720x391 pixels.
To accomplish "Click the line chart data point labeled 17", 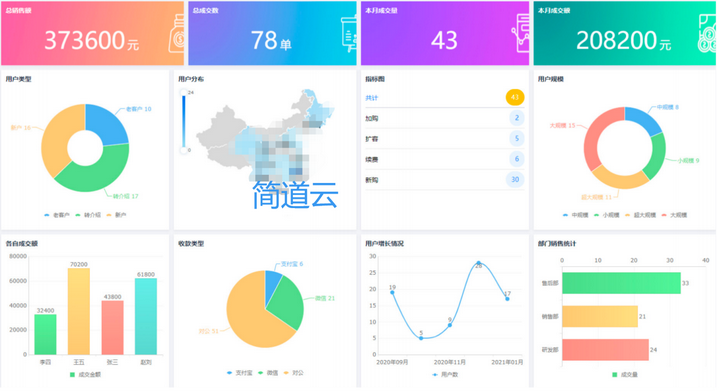I will [507, 299].
